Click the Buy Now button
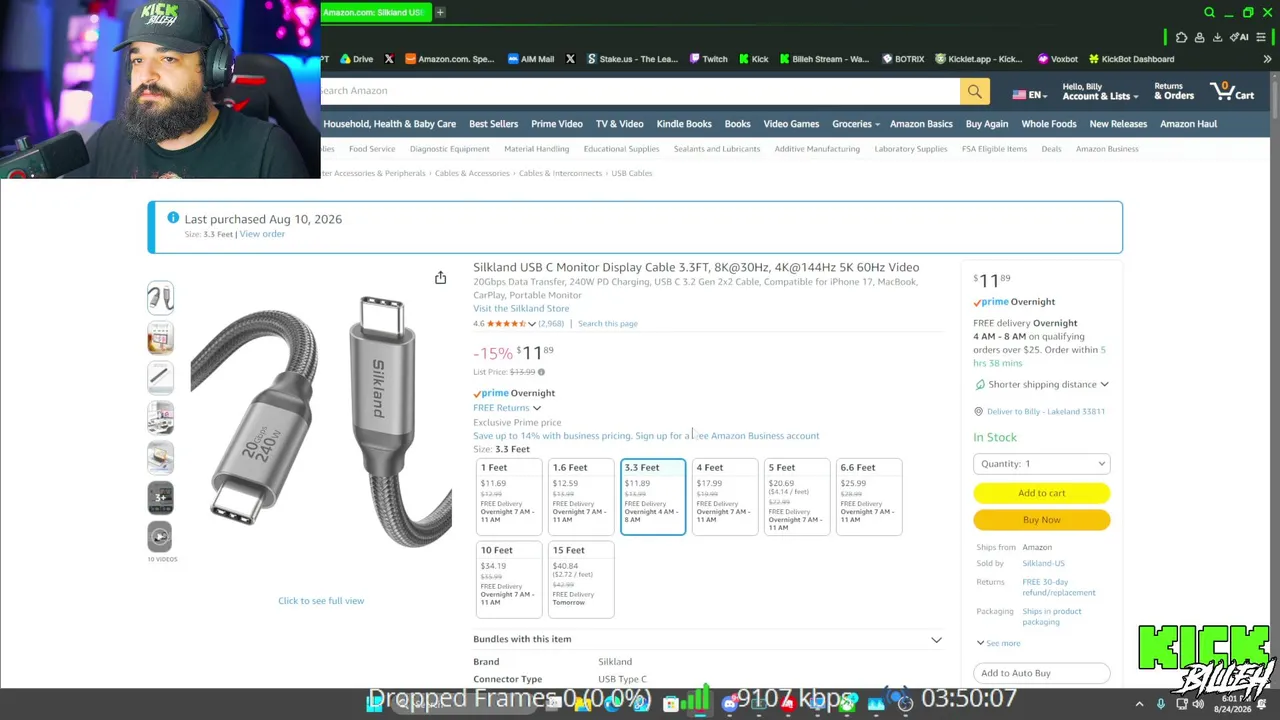The width and height of the screenshot is (1280, 720). click(x=1041, y=520)
